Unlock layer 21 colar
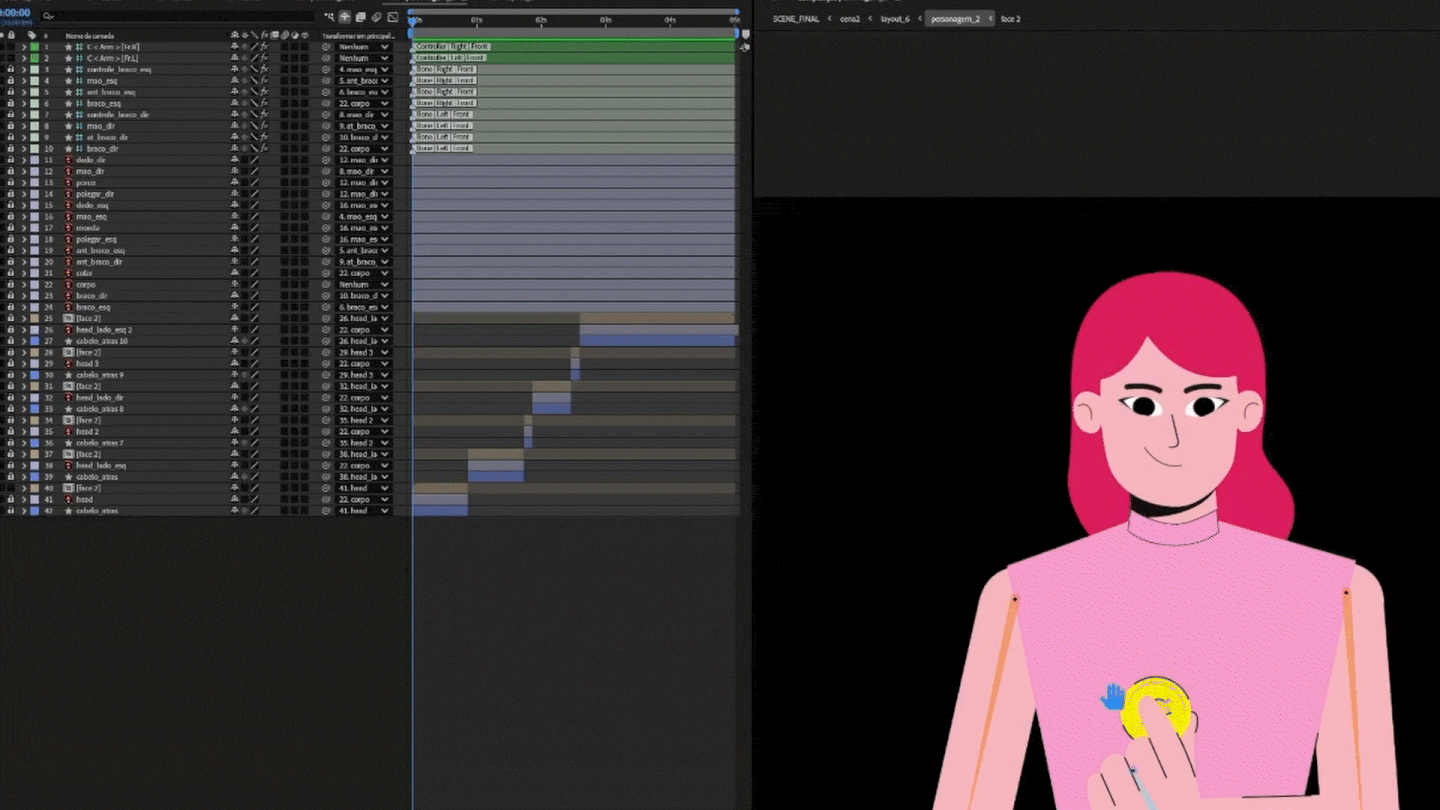Screen dimensions: 1440x810 click(x=11, y=273)
